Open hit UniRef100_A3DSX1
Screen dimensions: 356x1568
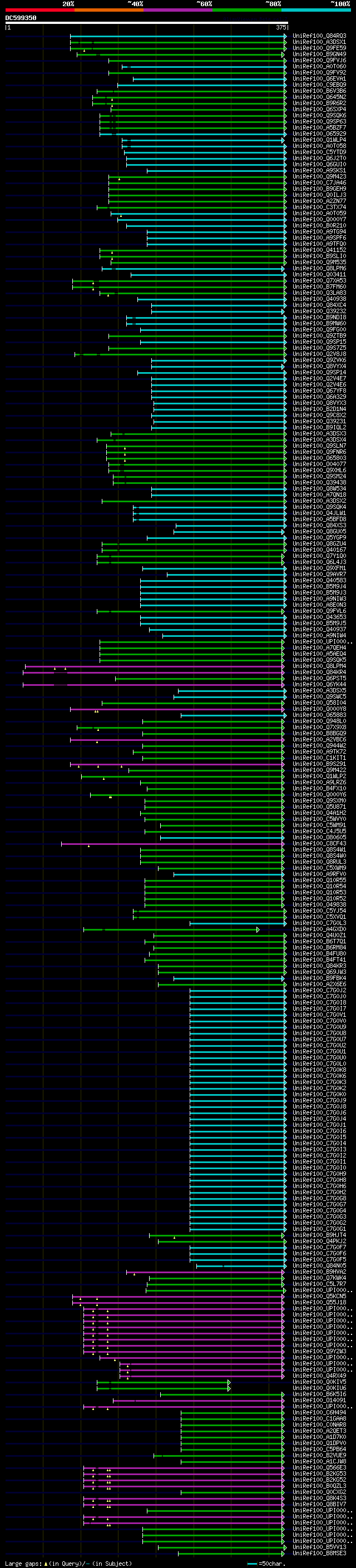(319, 42)
